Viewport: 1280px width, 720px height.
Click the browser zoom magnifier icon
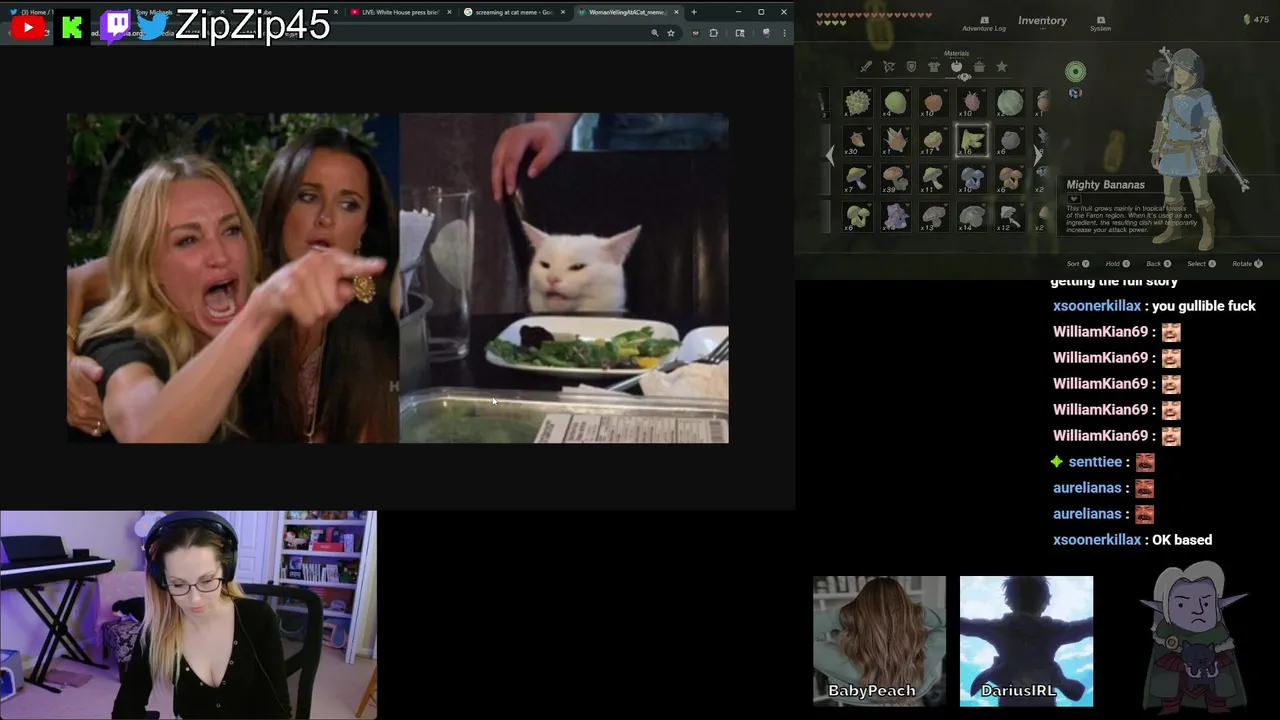click(x=655, y=33)
